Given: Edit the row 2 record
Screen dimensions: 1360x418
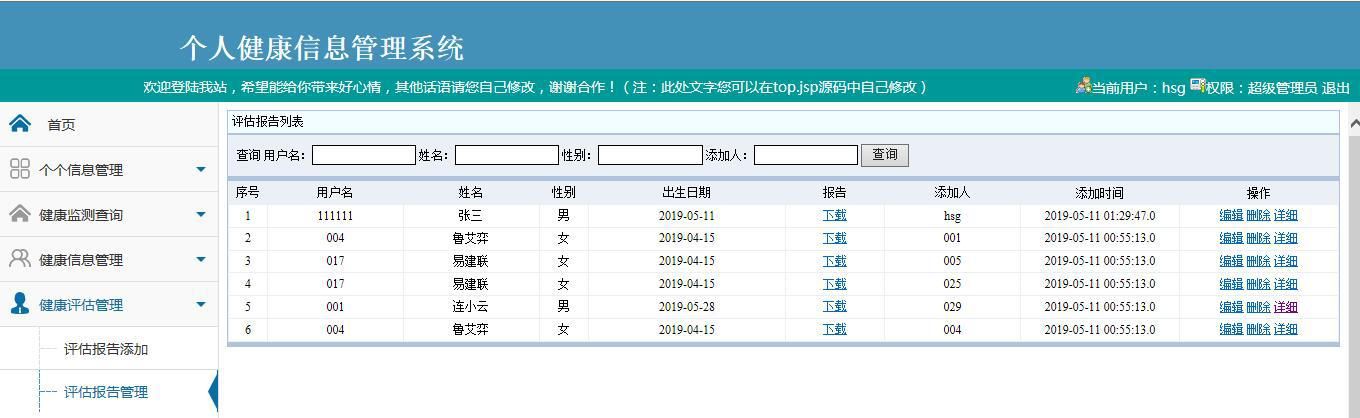Looking at the screenshot, I should click(x=1231, y=238).
